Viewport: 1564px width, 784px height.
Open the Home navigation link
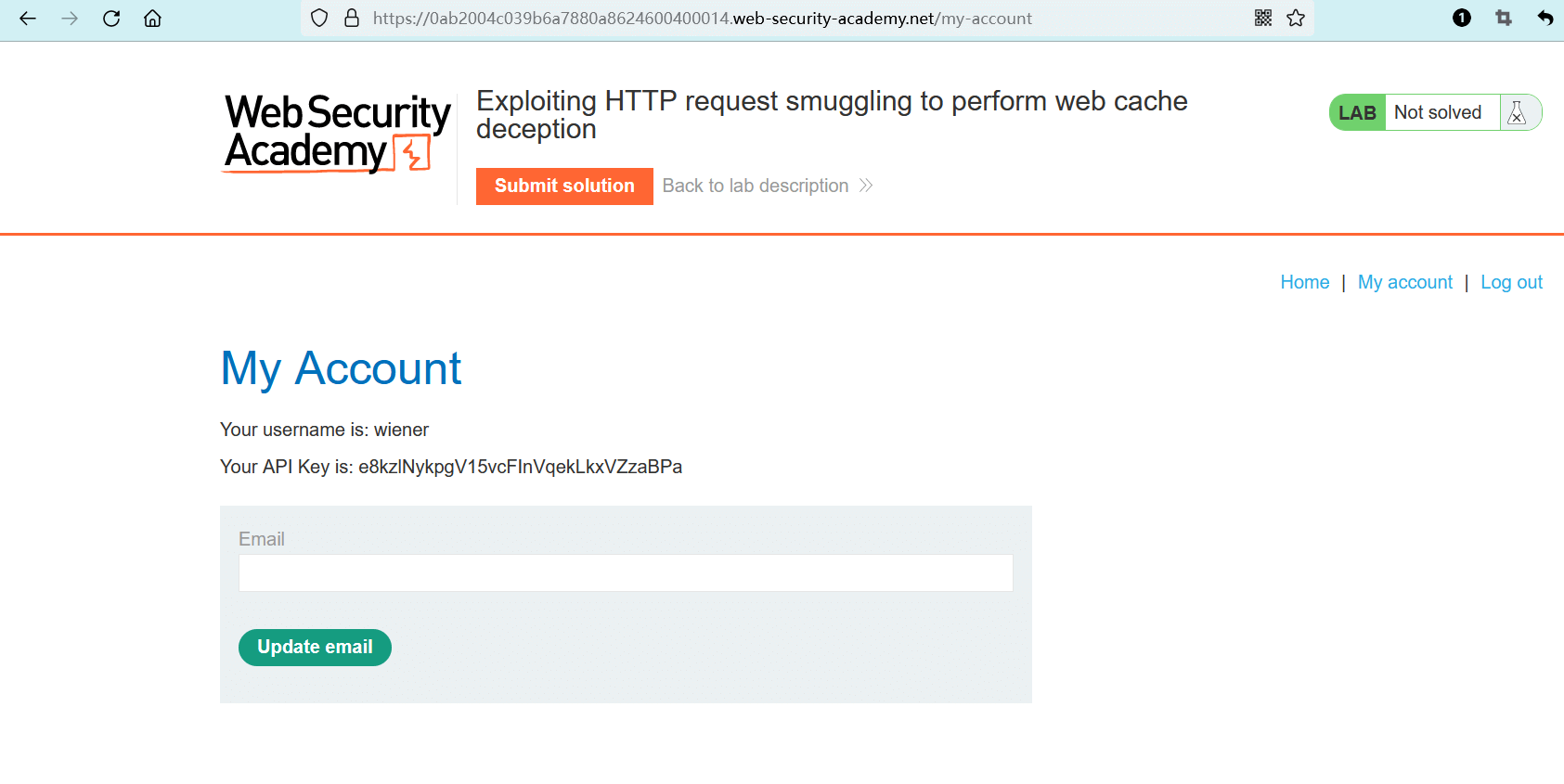[x=1304, y=282]
